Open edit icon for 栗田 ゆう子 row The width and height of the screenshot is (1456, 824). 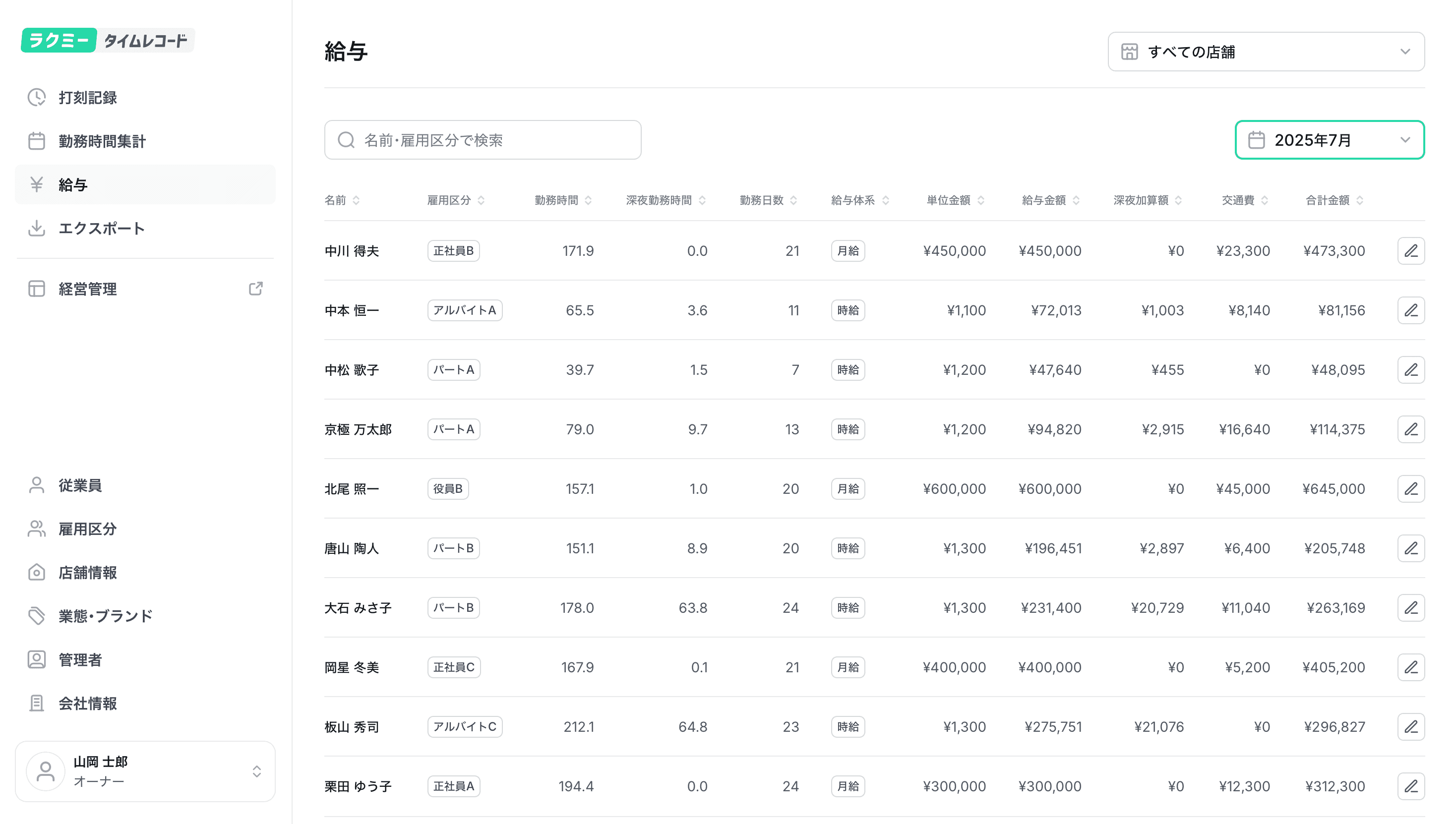pyautogui.click(x=1410, y=786)
